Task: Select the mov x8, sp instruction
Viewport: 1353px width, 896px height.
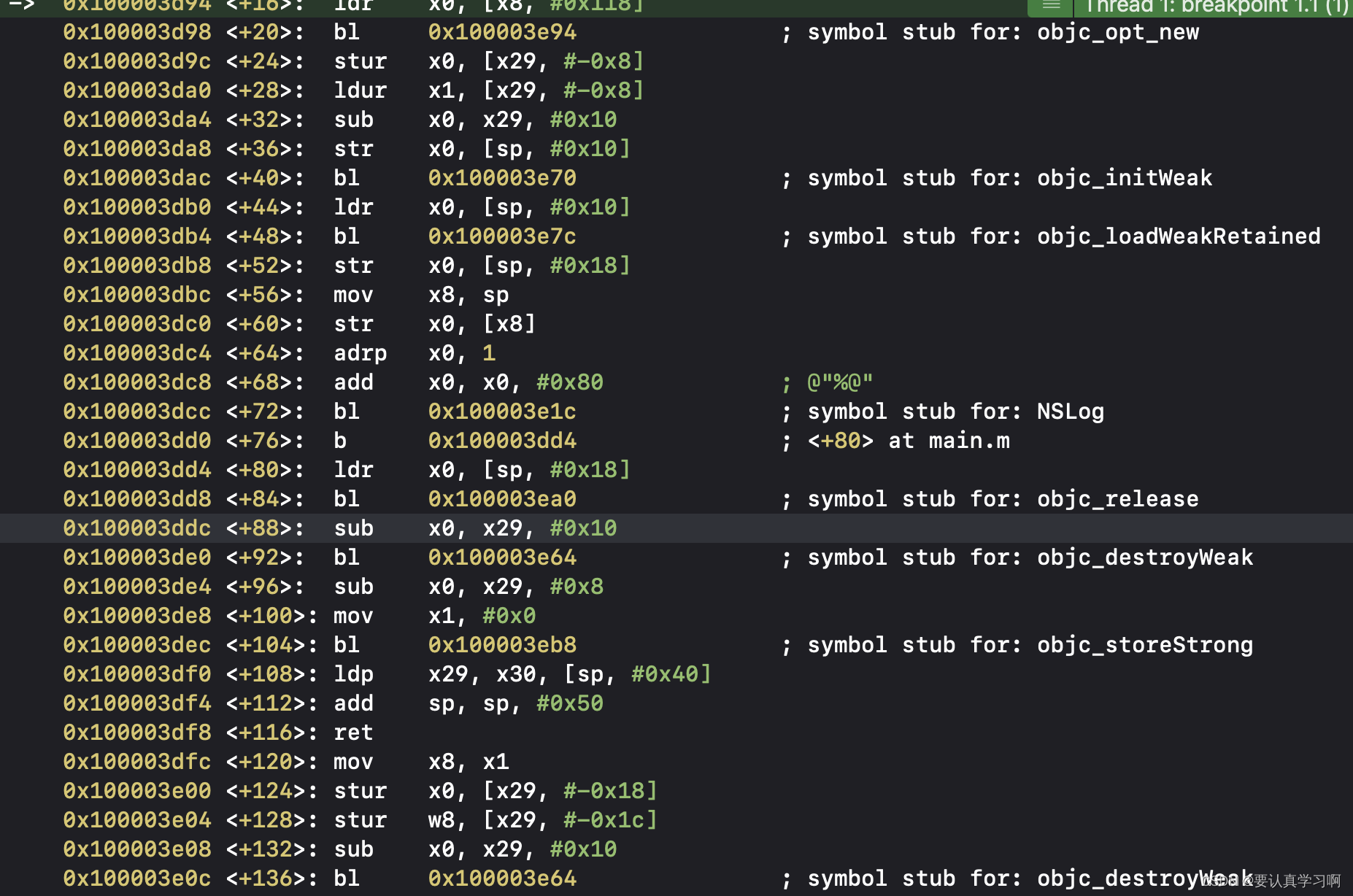Action: click(421, 295)
